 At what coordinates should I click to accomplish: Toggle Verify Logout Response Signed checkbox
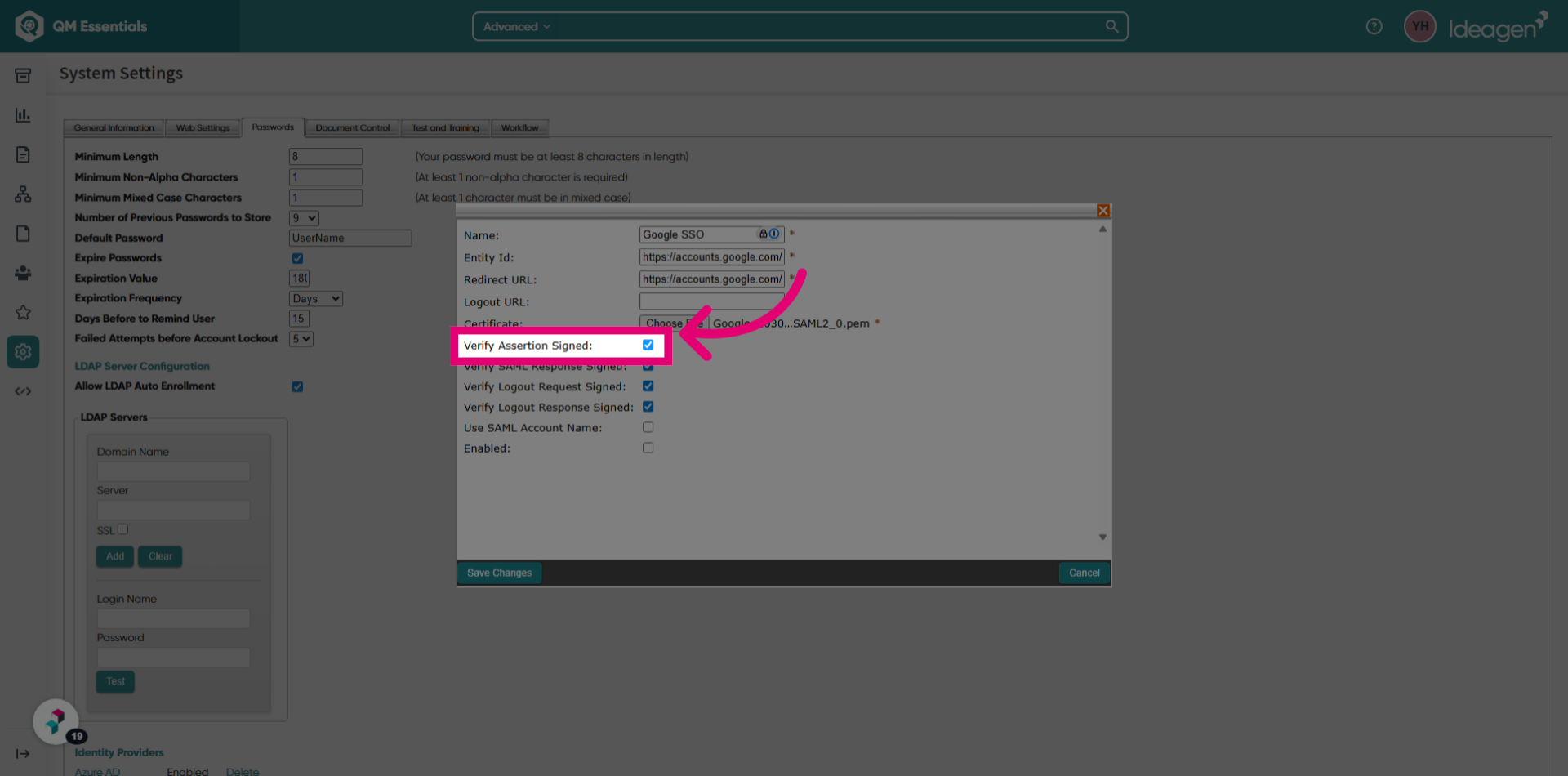[648, 407]
